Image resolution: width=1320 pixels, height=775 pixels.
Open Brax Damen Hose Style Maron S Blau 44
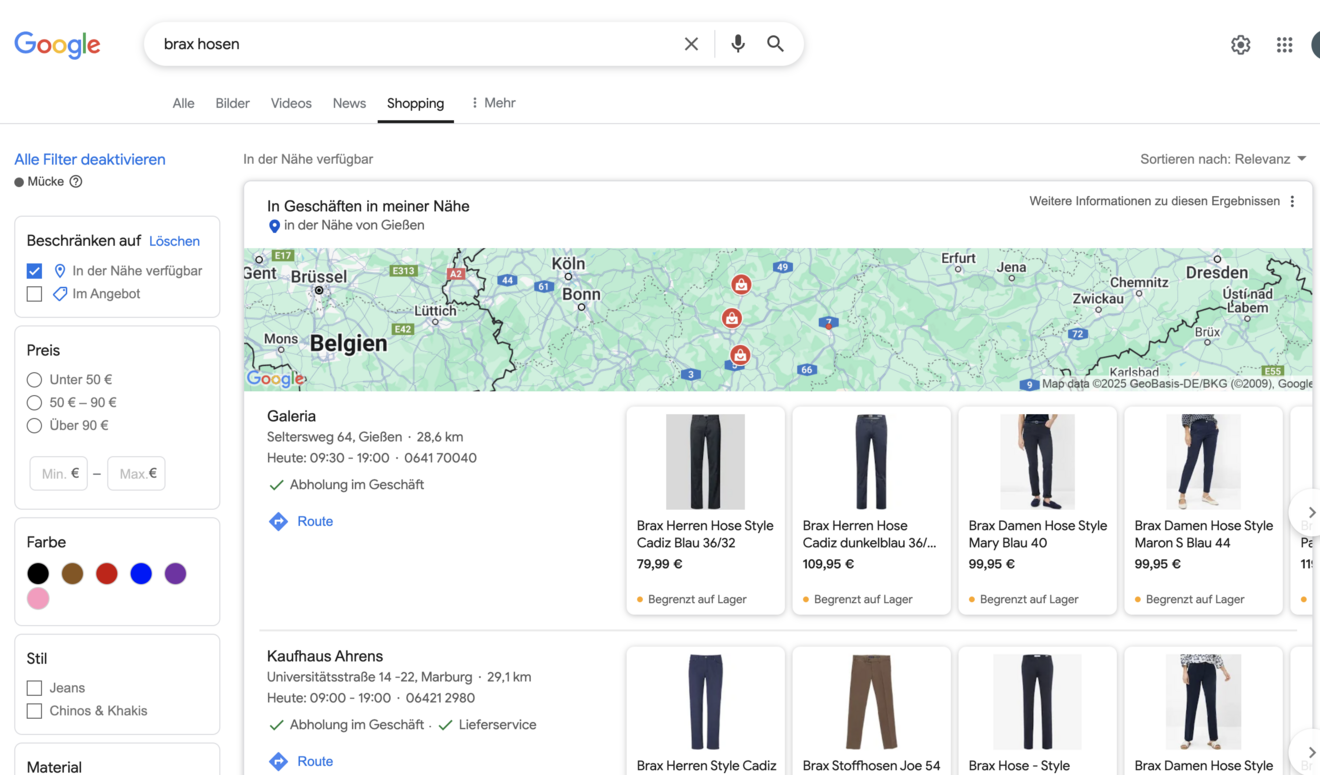[1203, 510]
